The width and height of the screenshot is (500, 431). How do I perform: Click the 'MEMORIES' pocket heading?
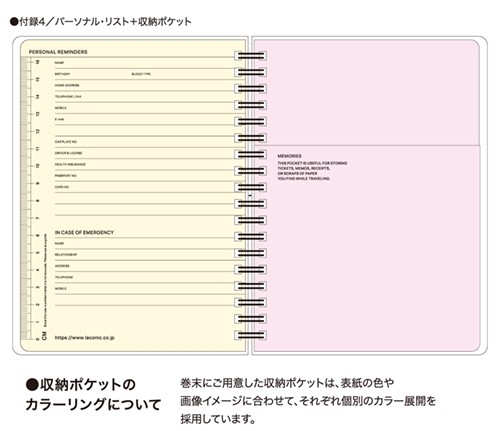tap(289, 156)
